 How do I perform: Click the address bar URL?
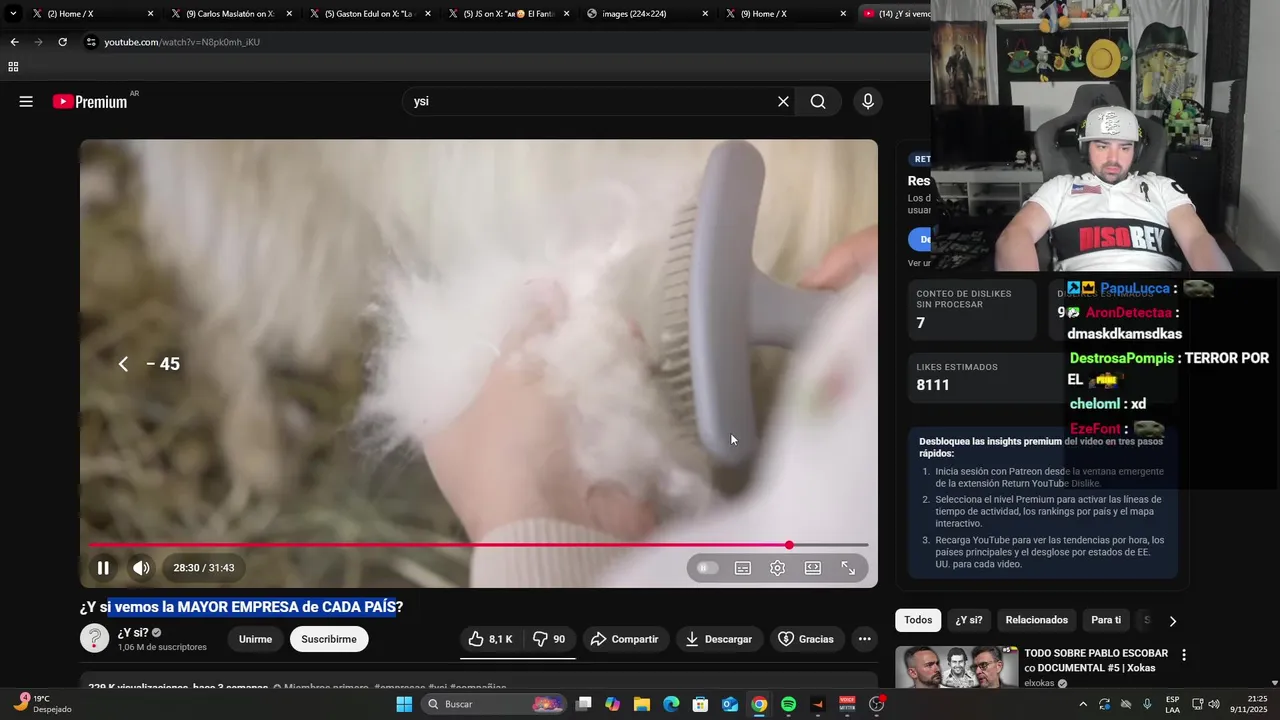tap(182, 42)
